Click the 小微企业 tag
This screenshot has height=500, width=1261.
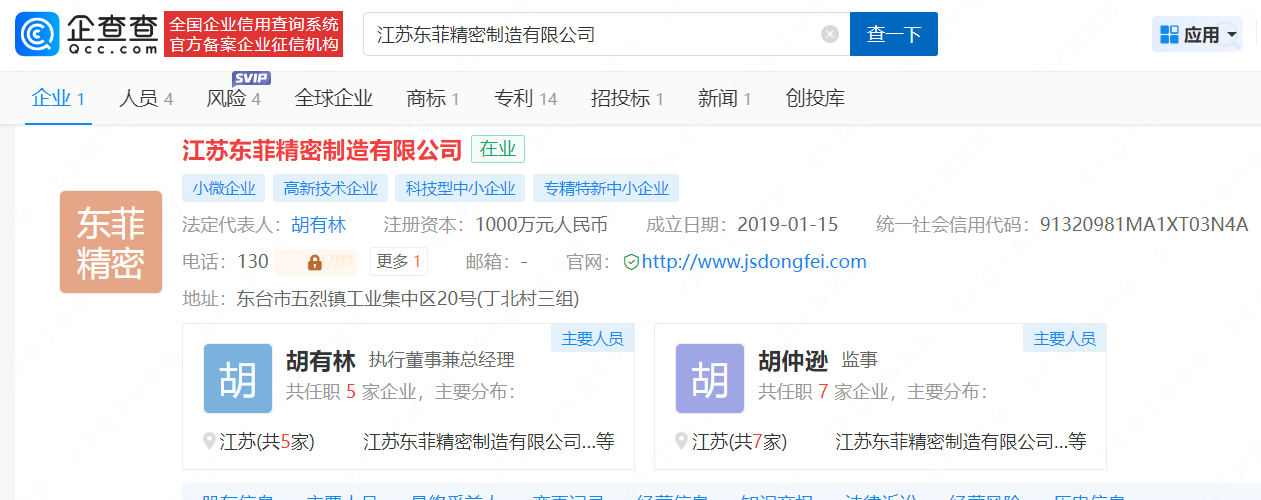click(224, 188)
